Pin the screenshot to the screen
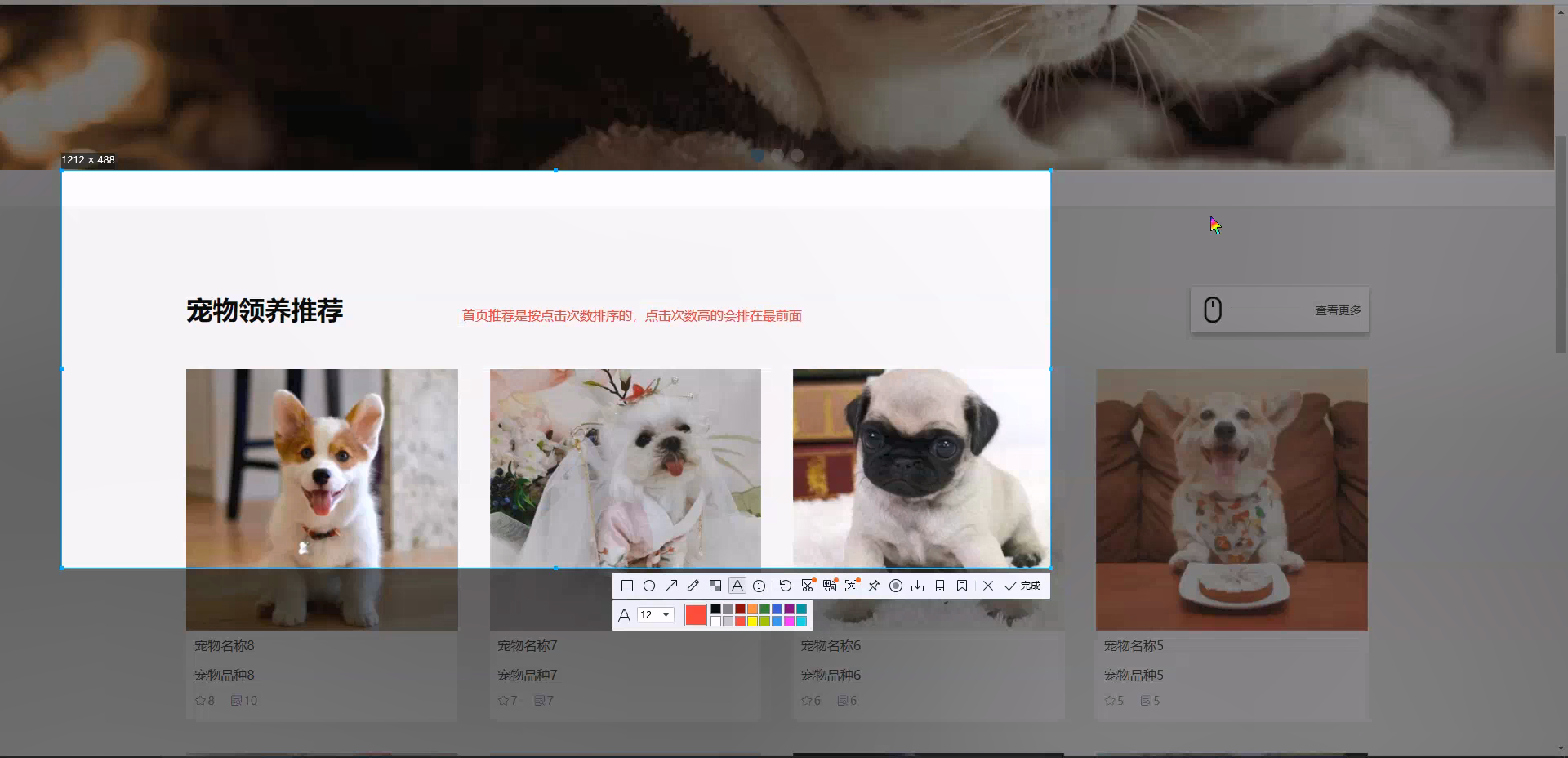The height and width of the screenshot is (758, 1568). [874, 586]
